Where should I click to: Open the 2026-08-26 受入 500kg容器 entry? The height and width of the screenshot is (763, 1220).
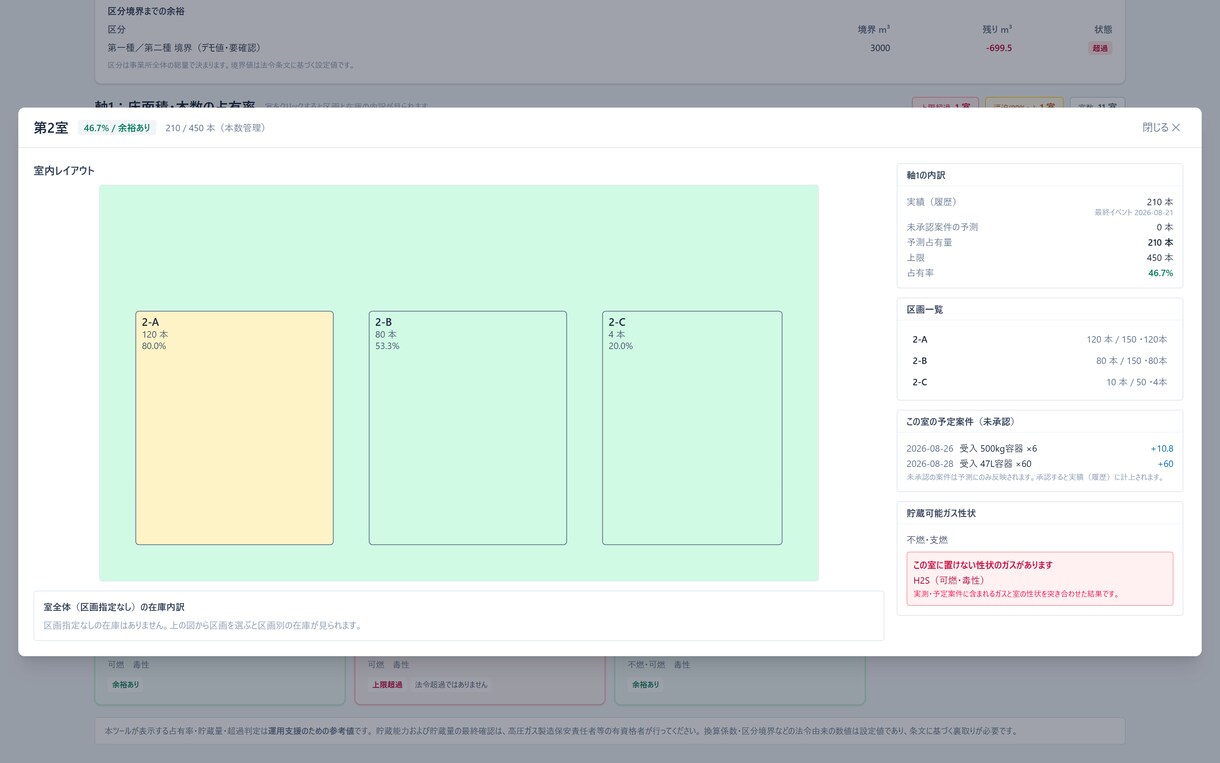1039,449
